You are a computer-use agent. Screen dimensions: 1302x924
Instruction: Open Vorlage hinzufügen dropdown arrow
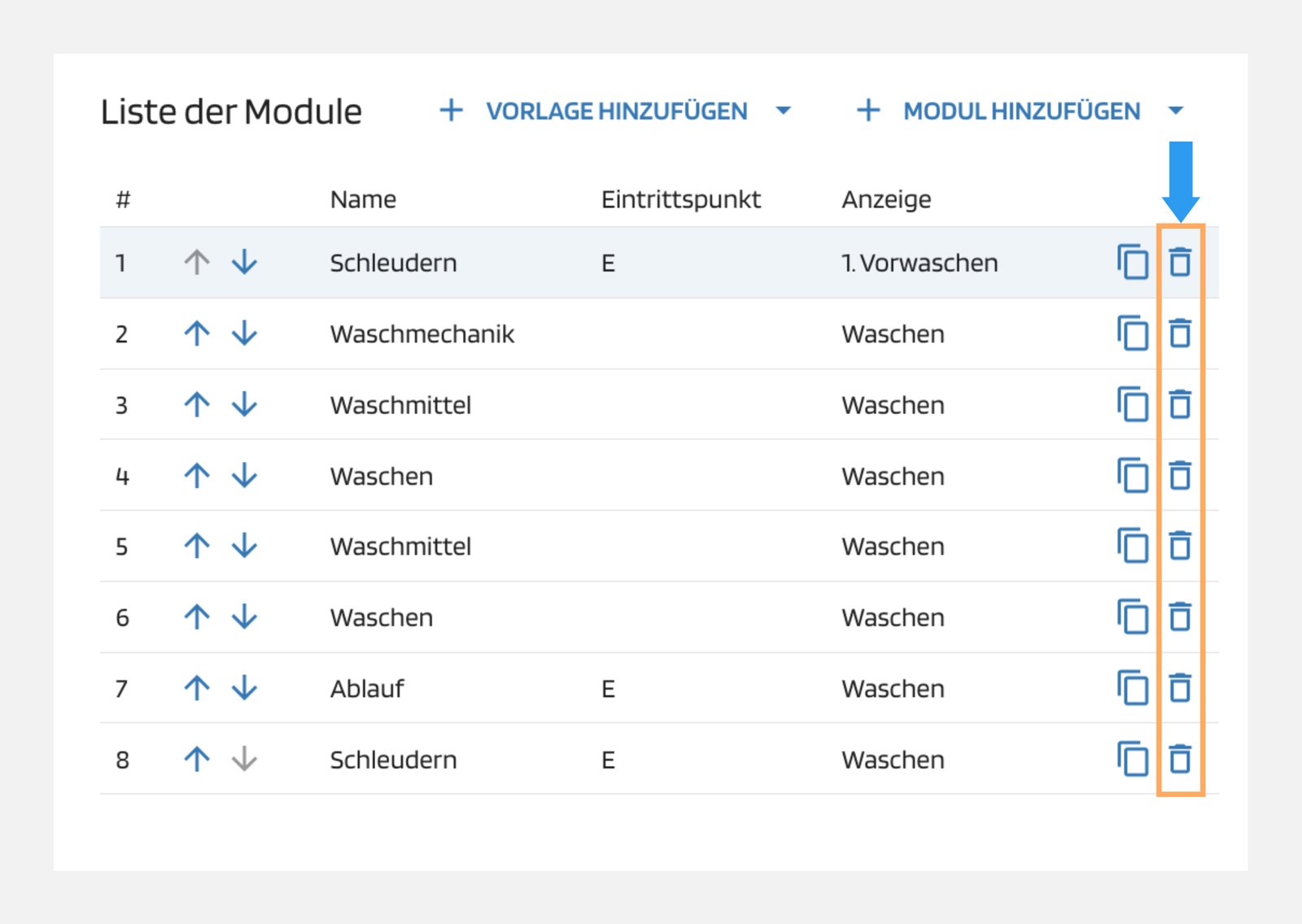point(784,111)
